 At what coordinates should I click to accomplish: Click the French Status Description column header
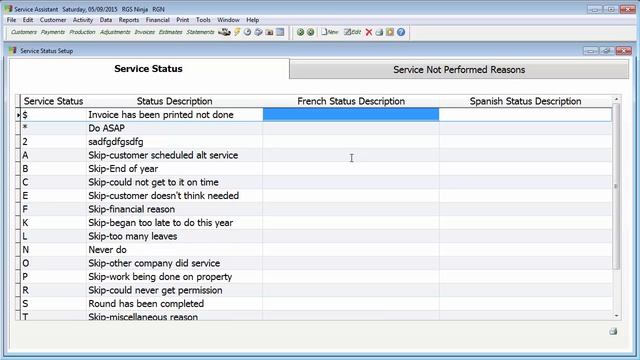click(351, 101)
